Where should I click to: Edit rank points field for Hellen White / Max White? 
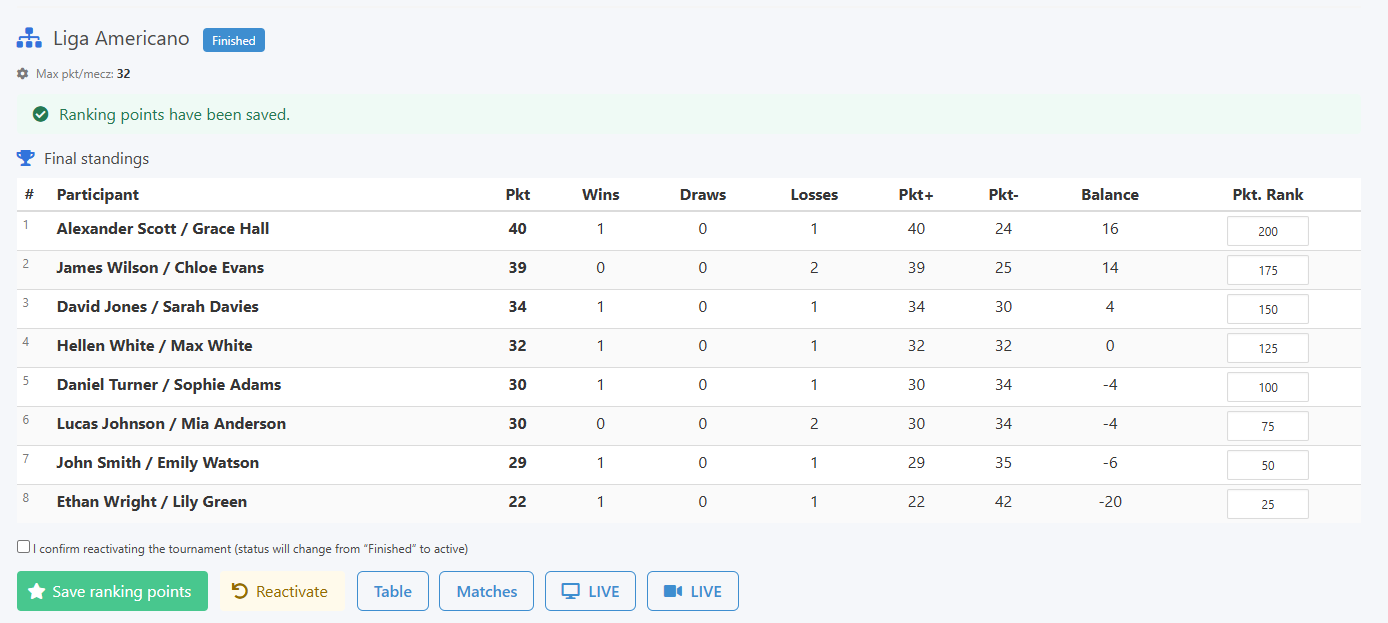[x=1268, y=348]
